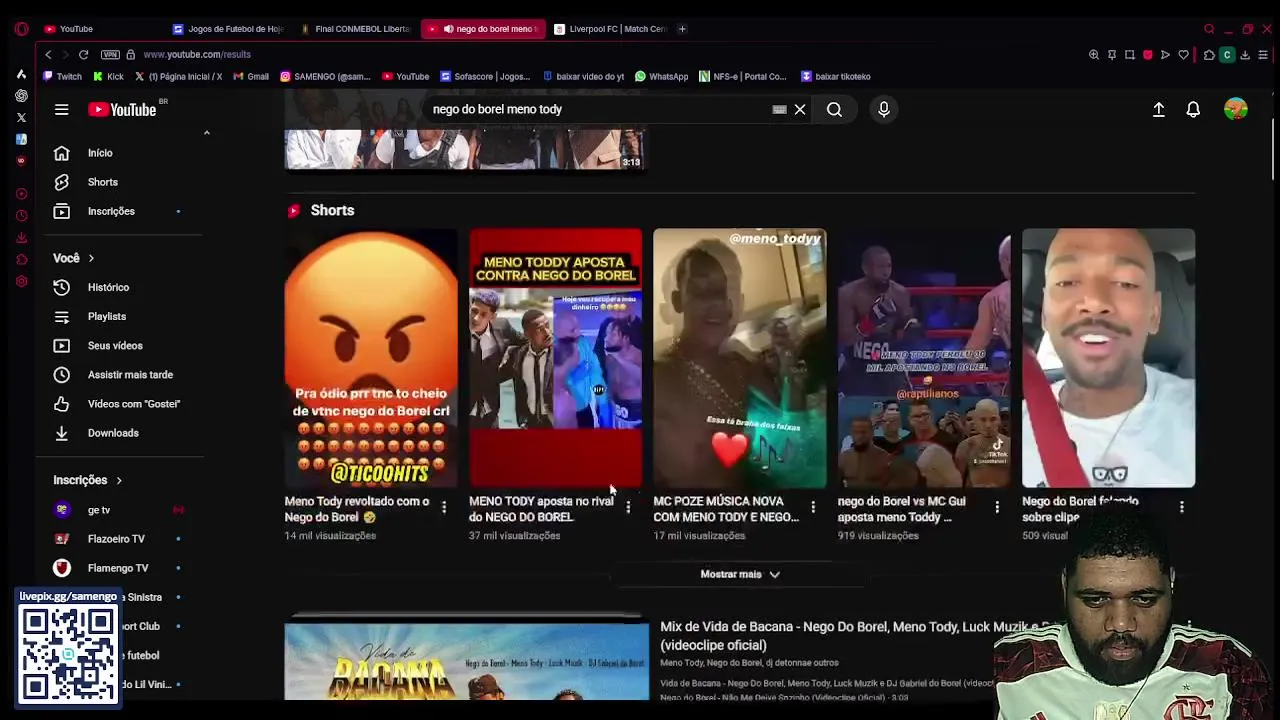Screen dimensions: 1280x720
Task: Open options for Nego do Borel falando short
Action: 1182,508
